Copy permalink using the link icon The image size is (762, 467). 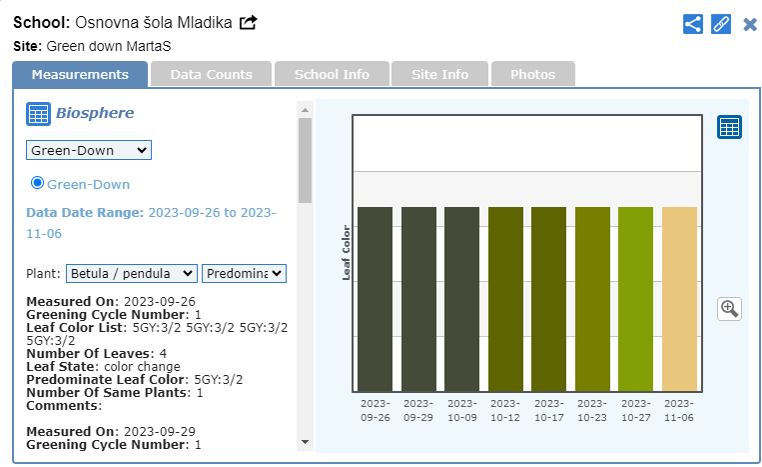tap(721, 24)
